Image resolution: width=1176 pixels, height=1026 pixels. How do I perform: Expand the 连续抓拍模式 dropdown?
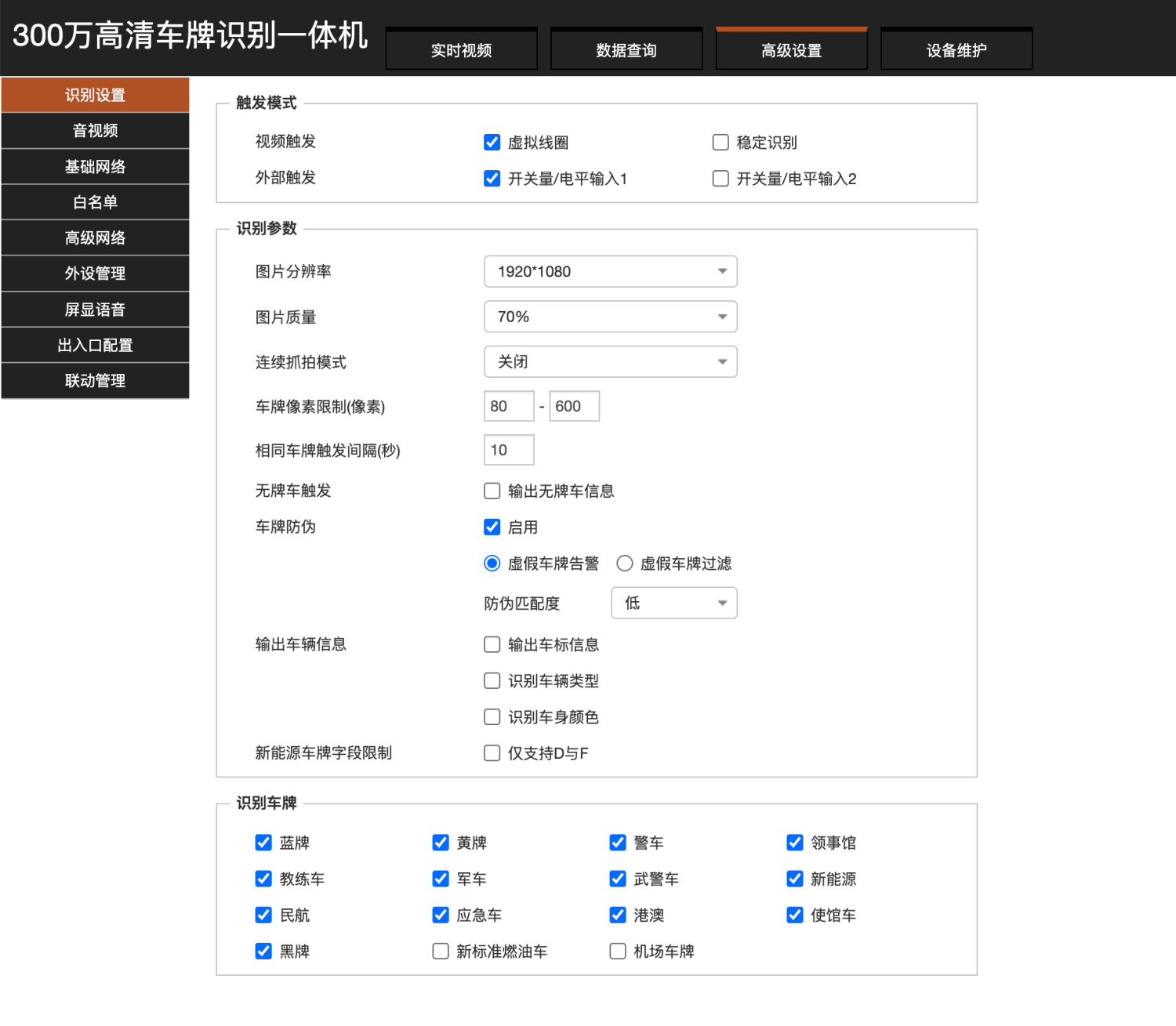610,362
